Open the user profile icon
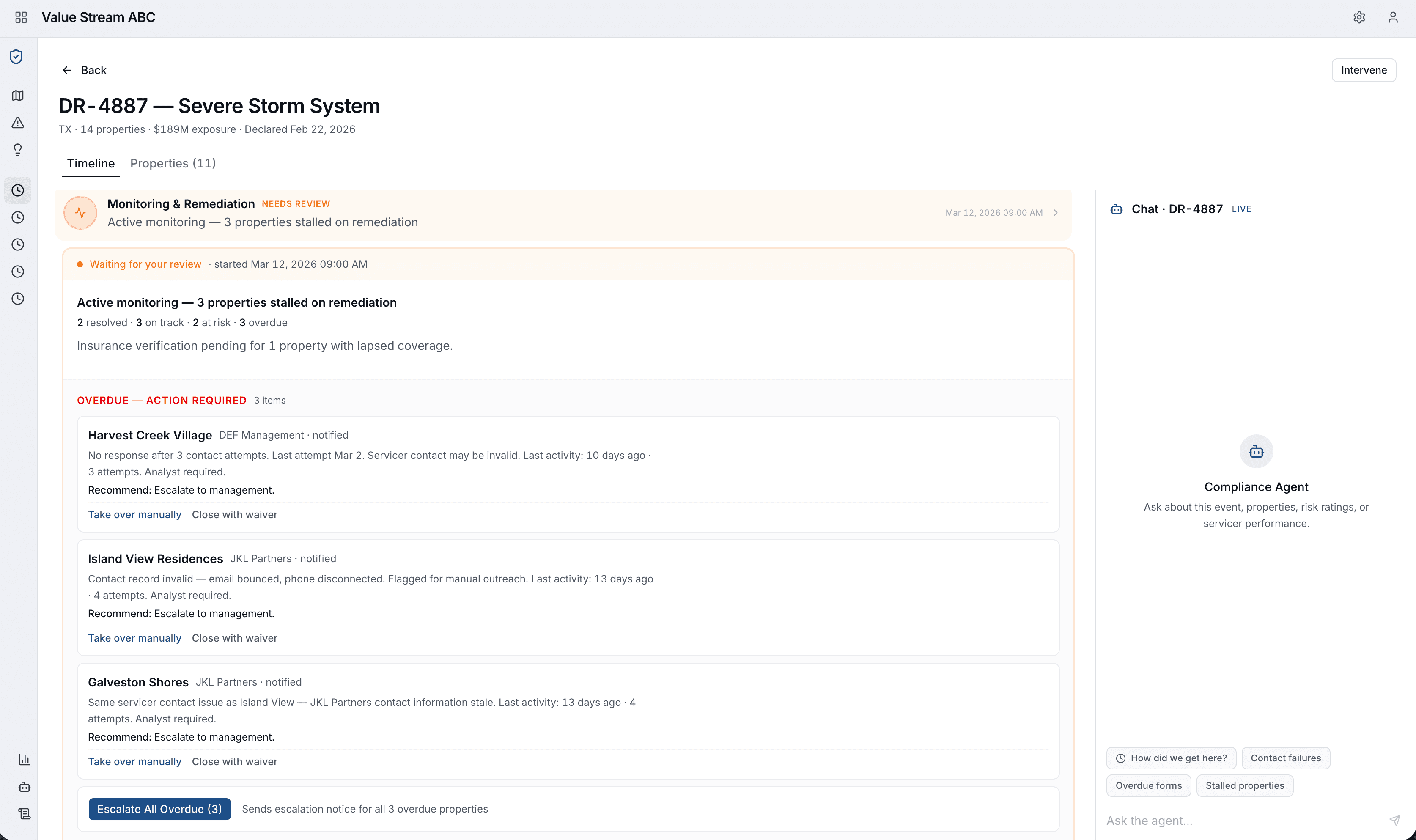The image size is (1416, 840). 1393,17
